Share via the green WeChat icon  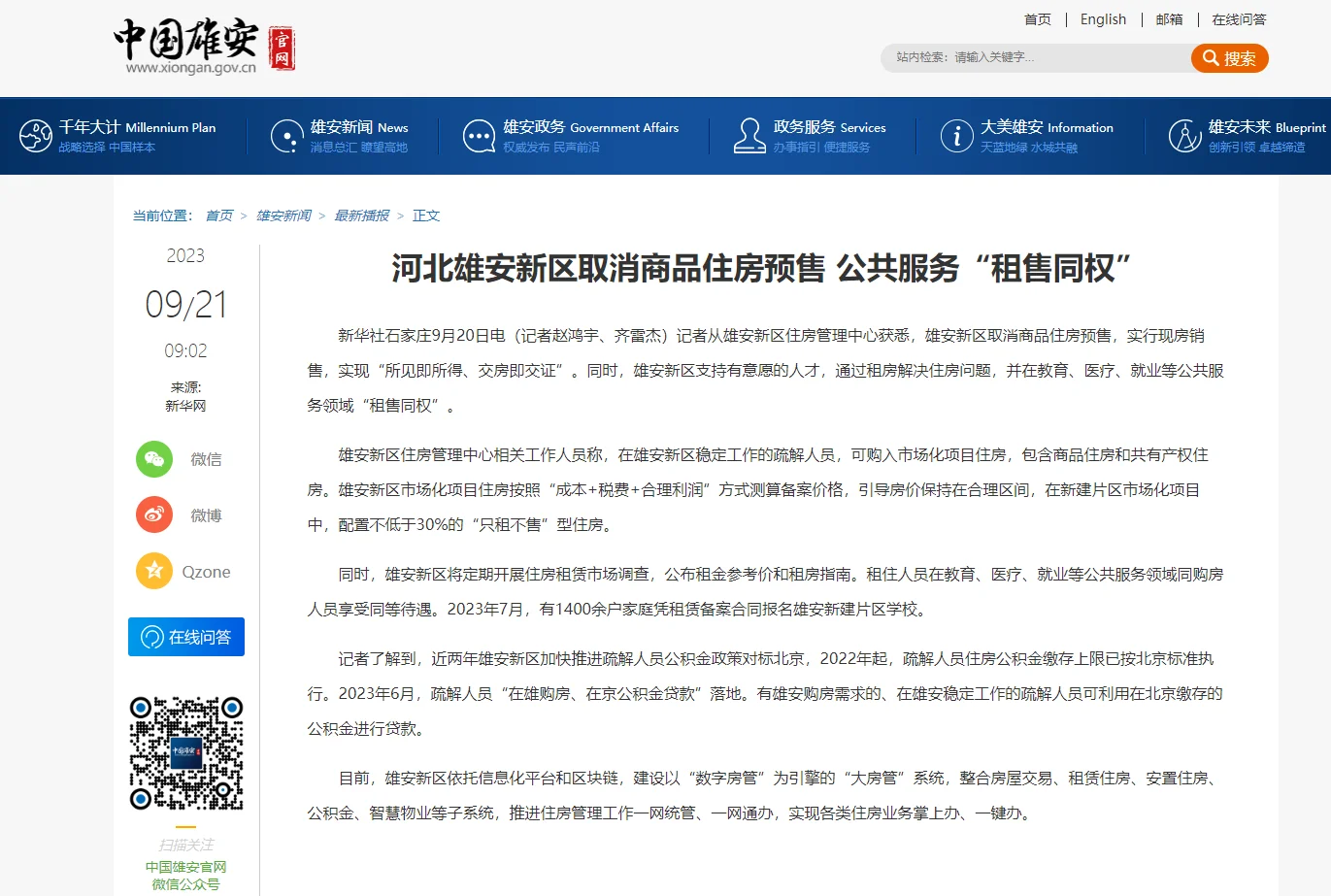[154, 459]
